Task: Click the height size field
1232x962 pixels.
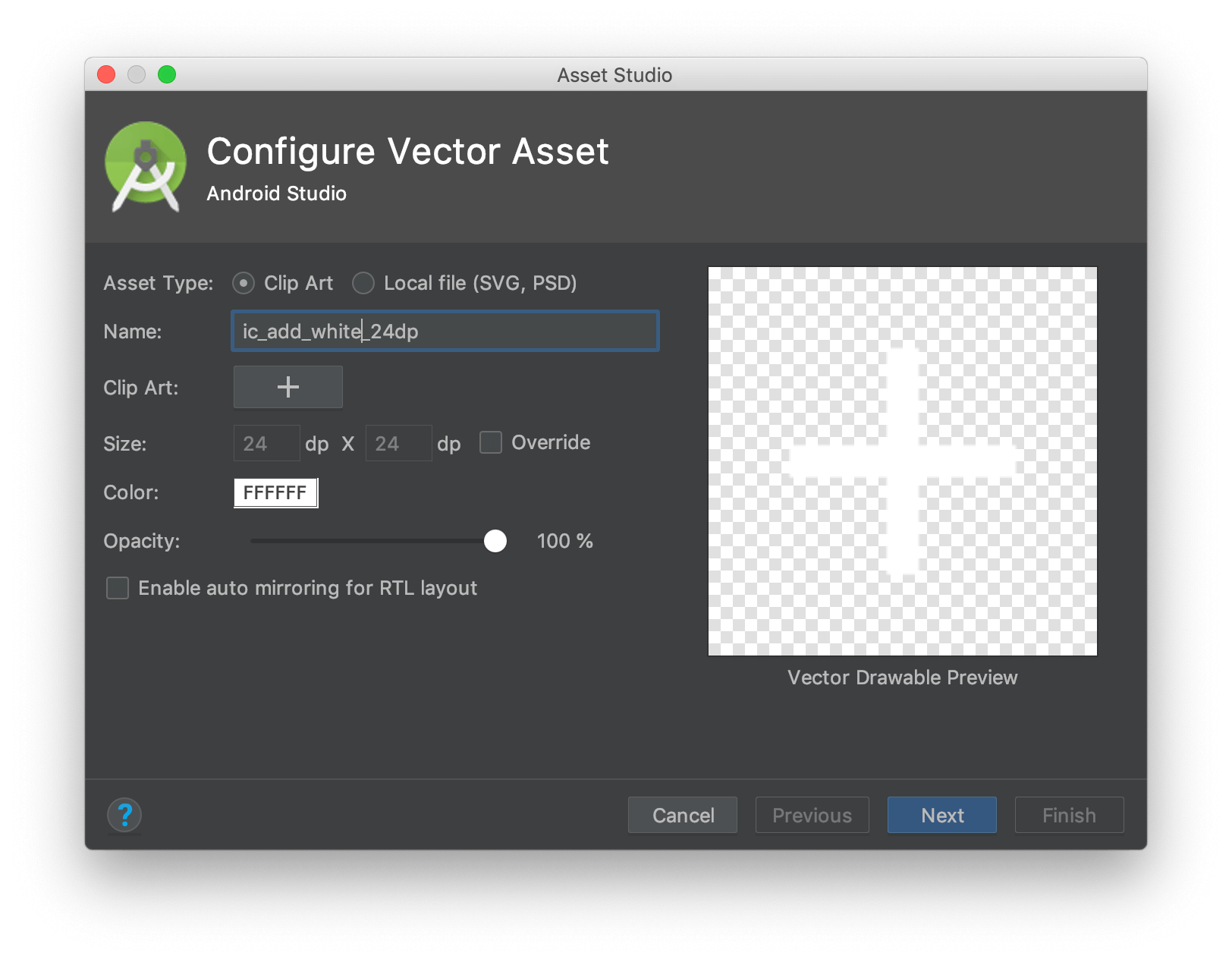Action: [399, 444]
